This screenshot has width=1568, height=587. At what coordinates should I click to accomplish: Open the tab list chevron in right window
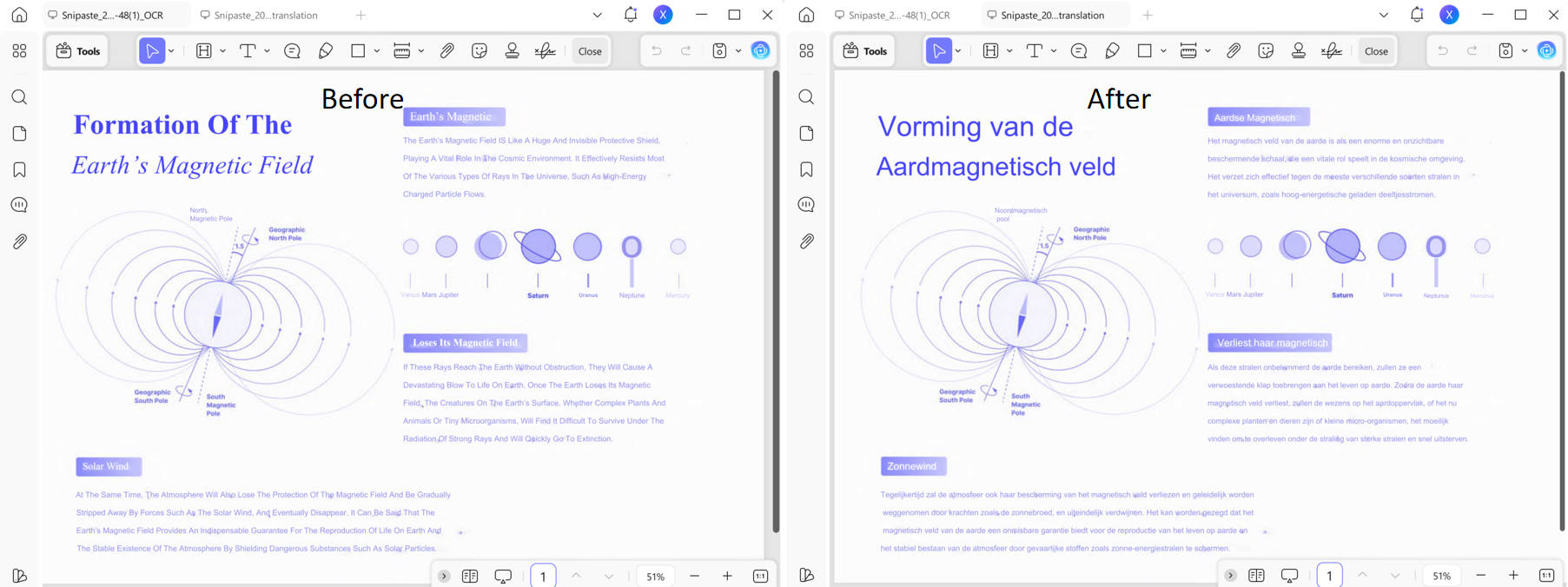pos(1384,15)
